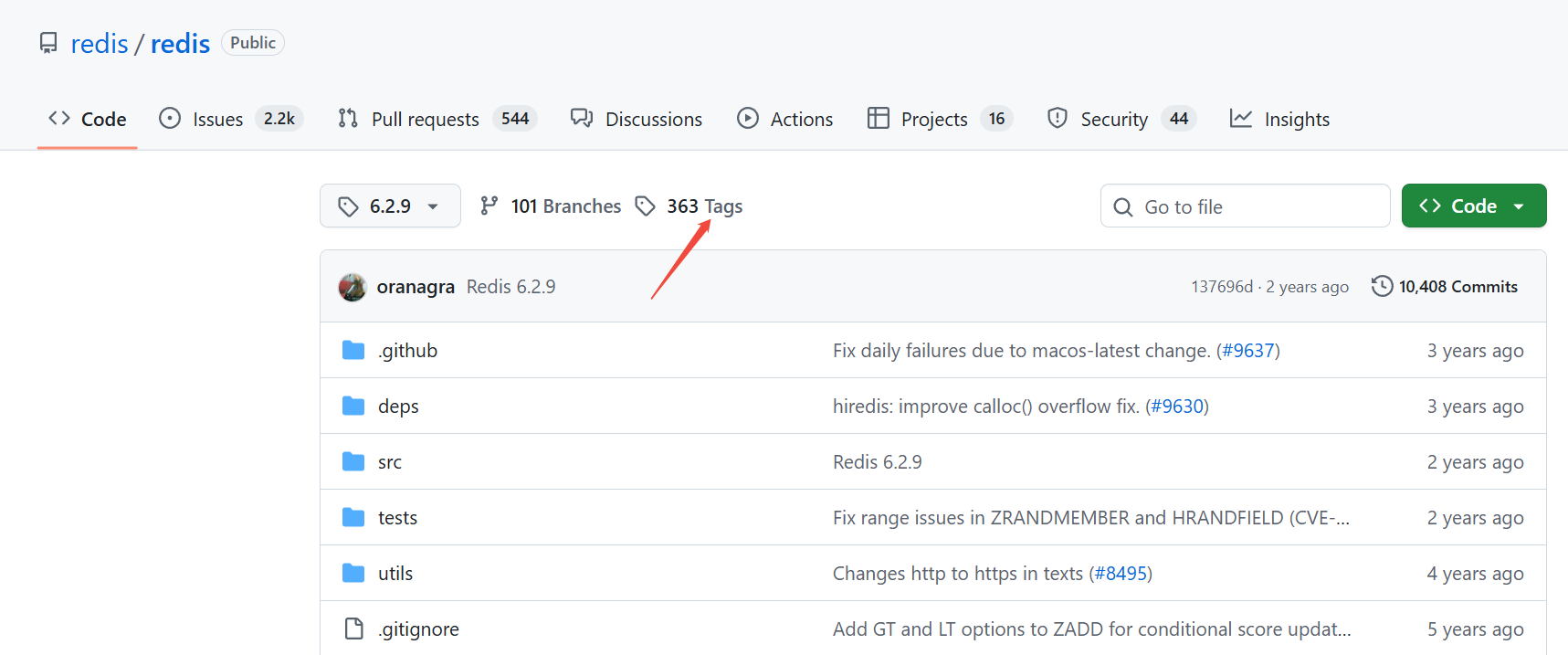
Task: Click the Insights graph icon
Action: [x=1241, y=118]
